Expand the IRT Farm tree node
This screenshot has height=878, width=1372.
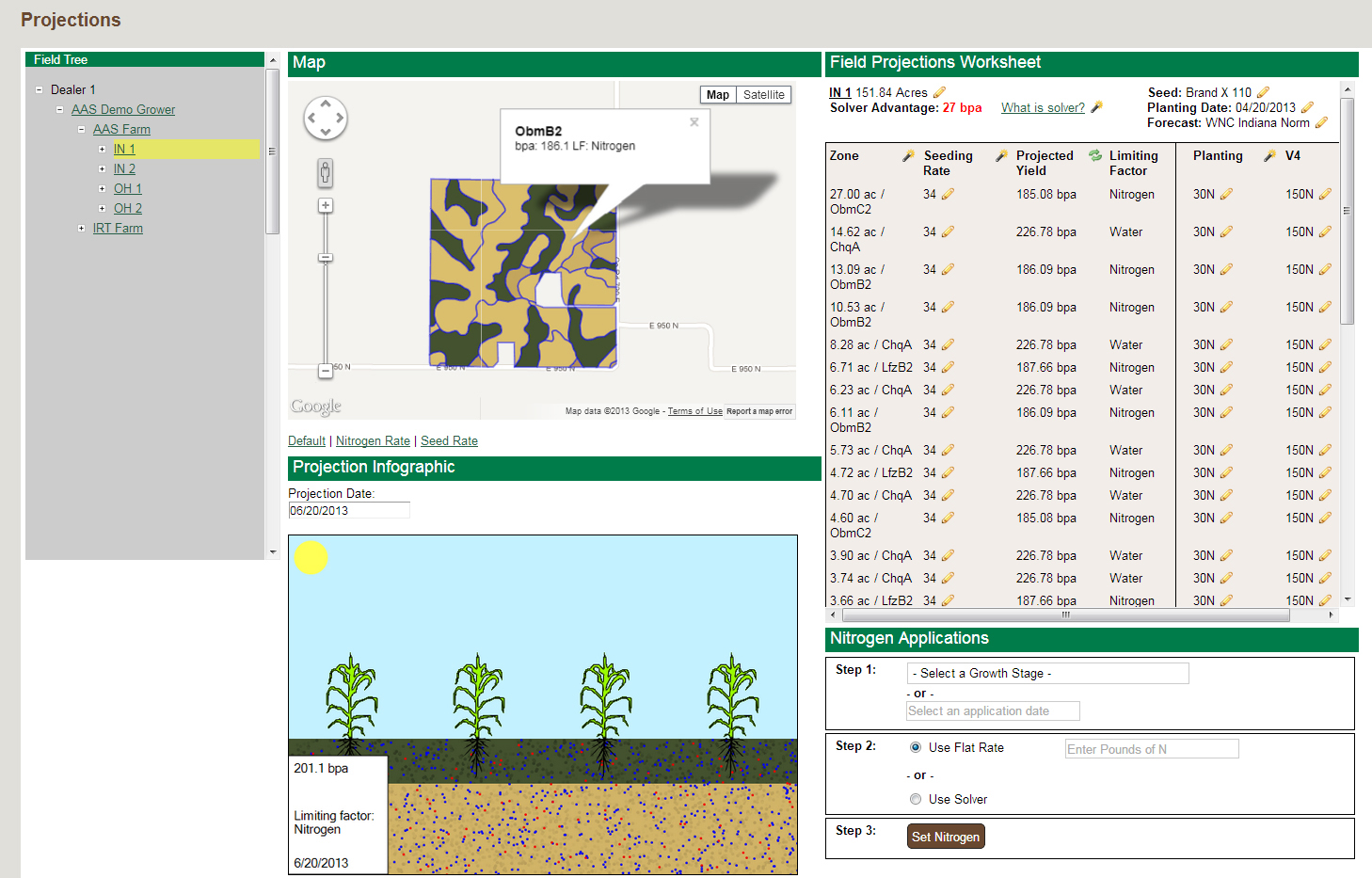[82, 229]
